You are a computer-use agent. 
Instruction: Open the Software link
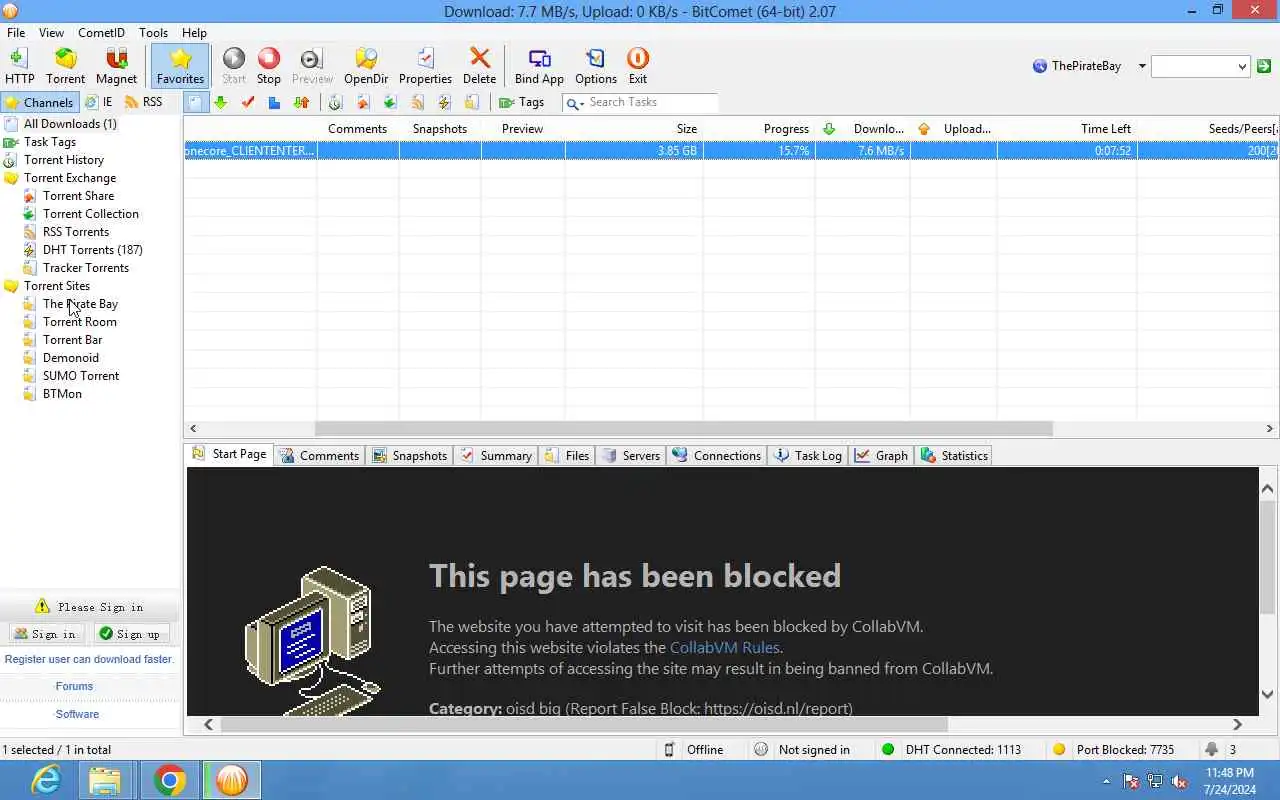tap(77, 714)
